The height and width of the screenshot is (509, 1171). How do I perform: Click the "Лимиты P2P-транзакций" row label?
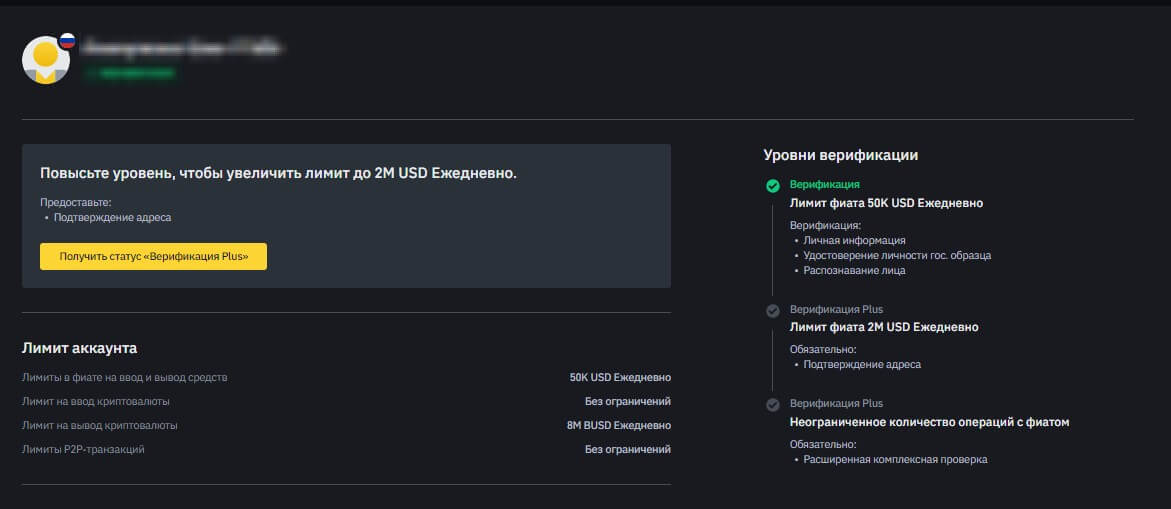83,450
